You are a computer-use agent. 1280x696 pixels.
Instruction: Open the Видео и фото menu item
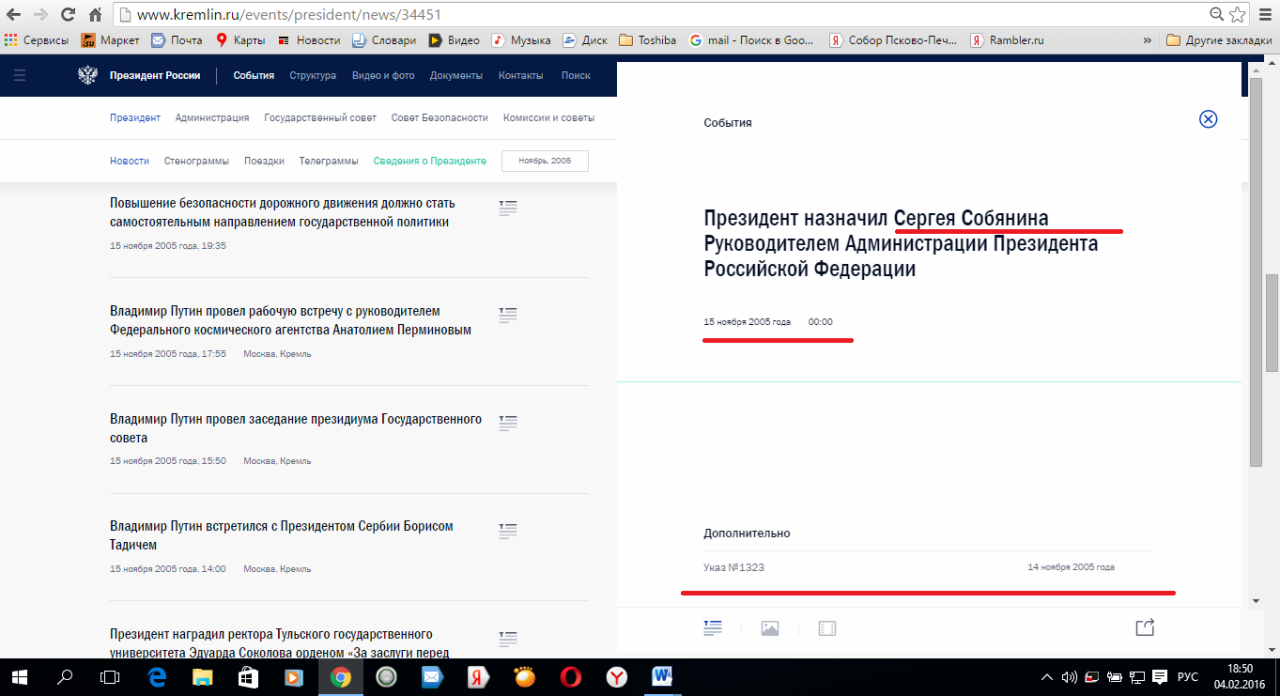point(383,75)
